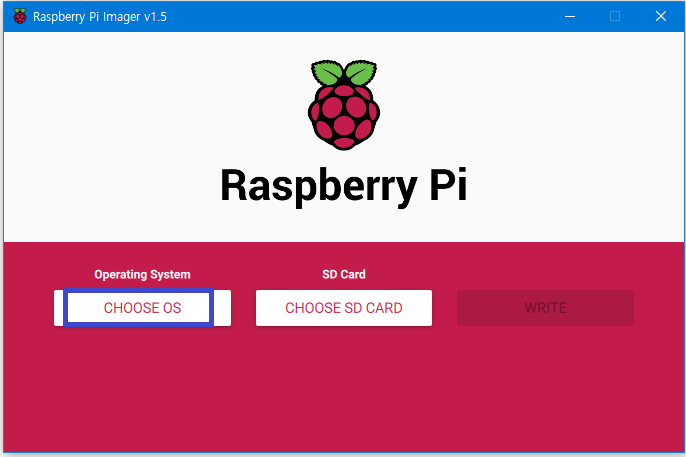Screen dimensions: 686x457
Task: Minimize the Raspberry Pi Imager window
Action: (x=570, y=16)
